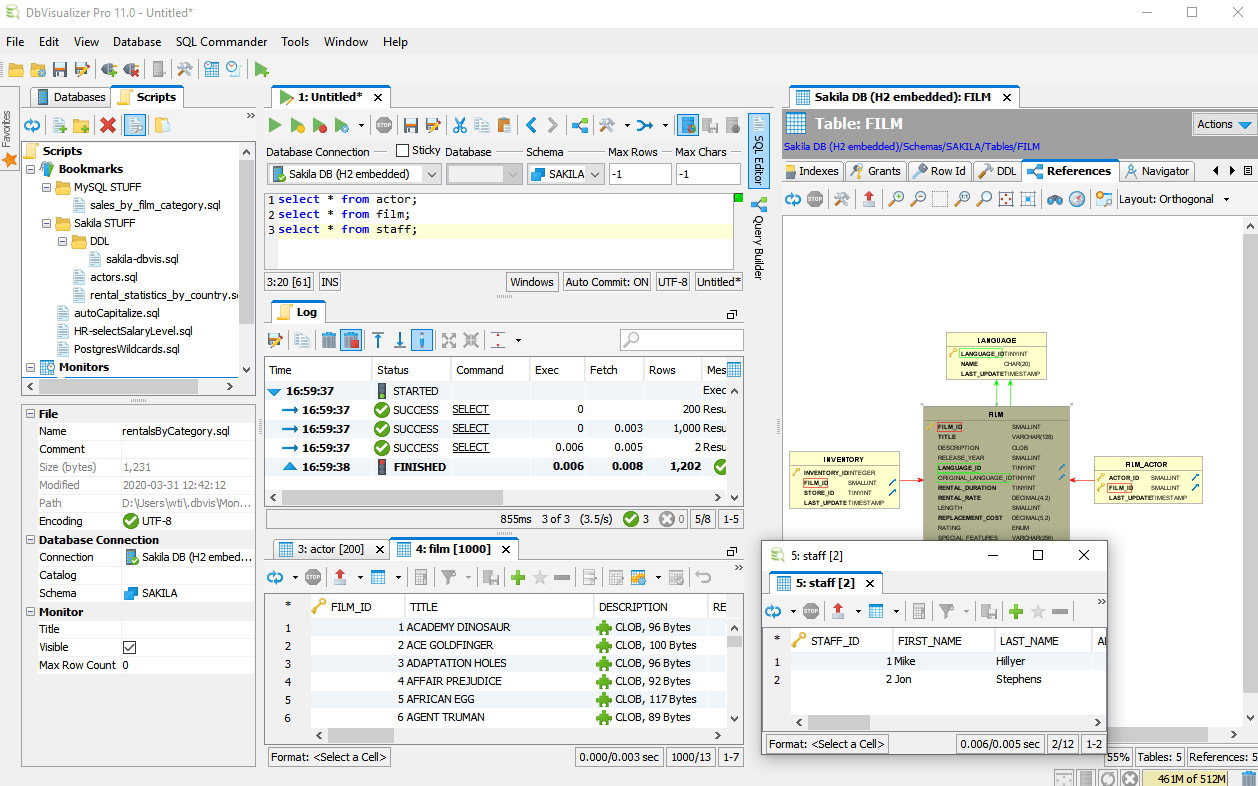Click the first SELECT link in the Log
The width and height of the screenshot is (1258, 786).
coord(470,410)
